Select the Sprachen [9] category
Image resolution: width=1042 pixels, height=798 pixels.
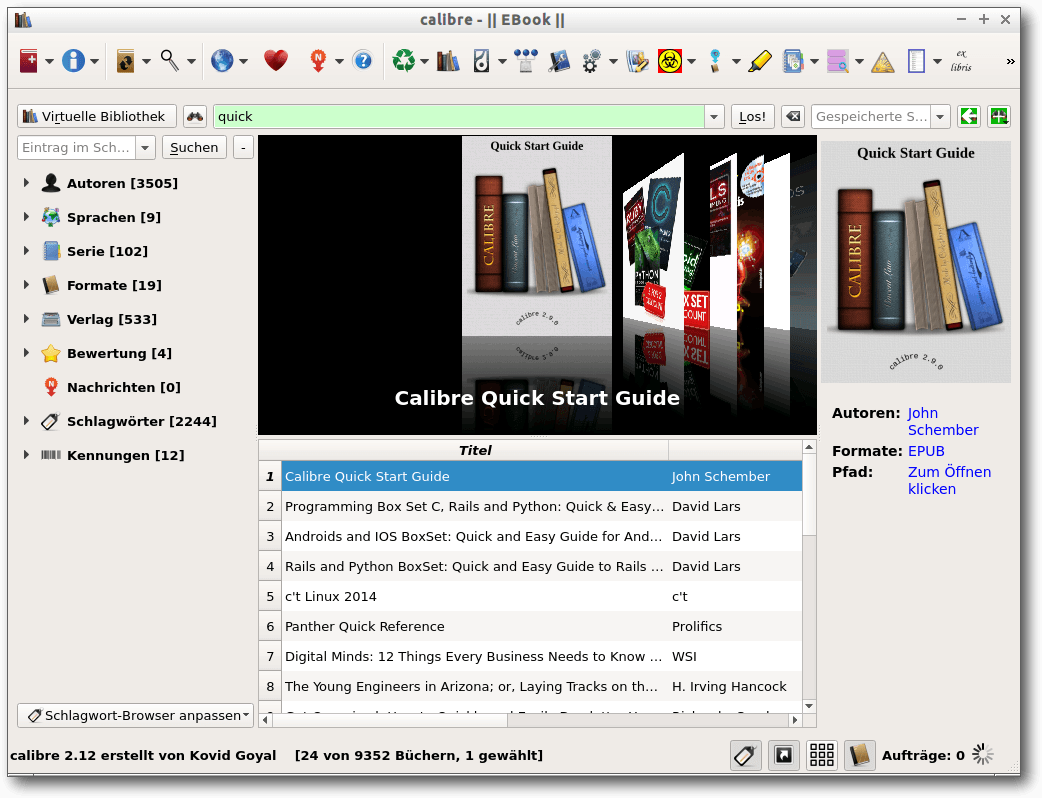tap(114, 217)
